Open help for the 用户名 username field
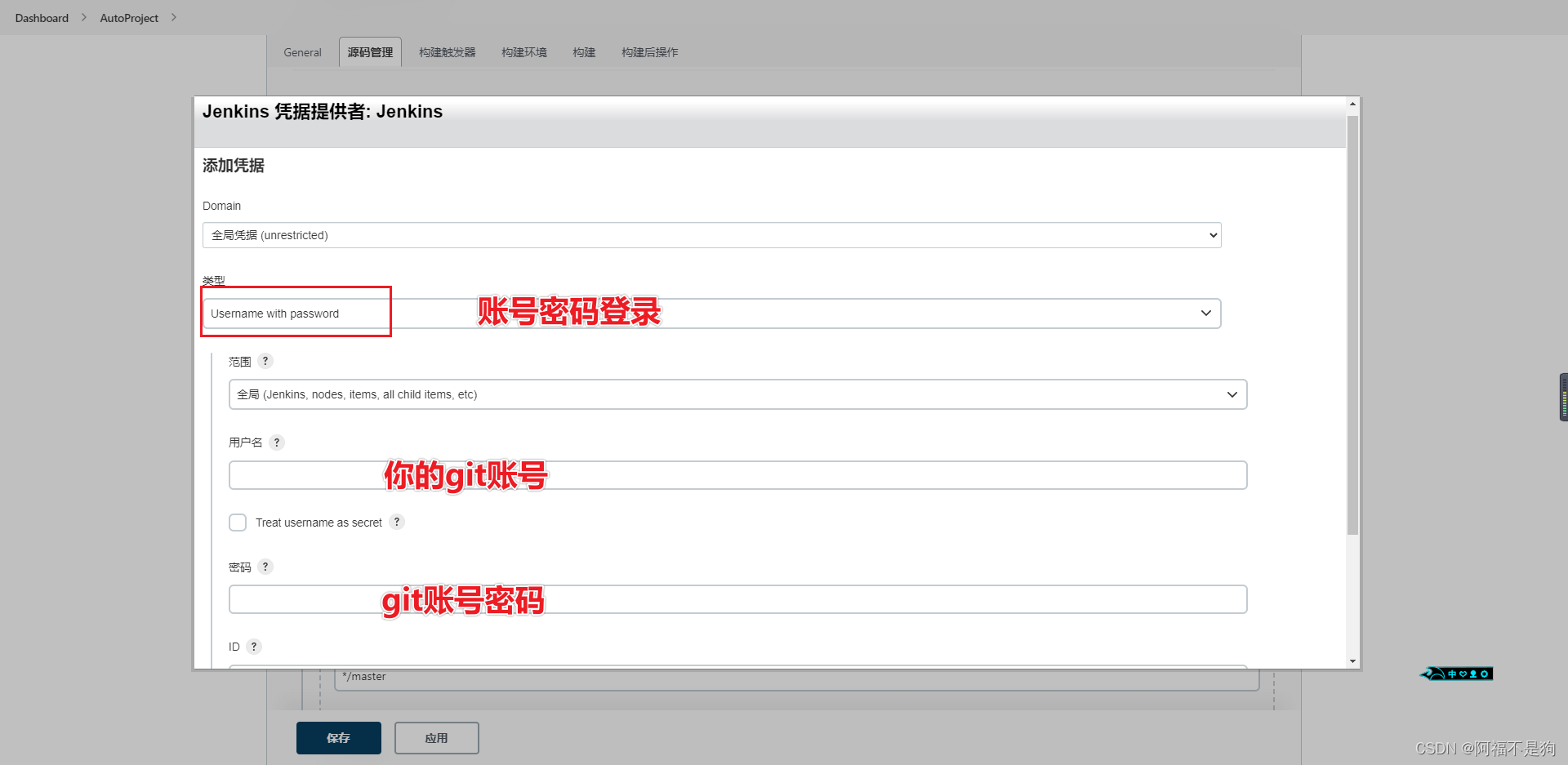 pos(277,443)
